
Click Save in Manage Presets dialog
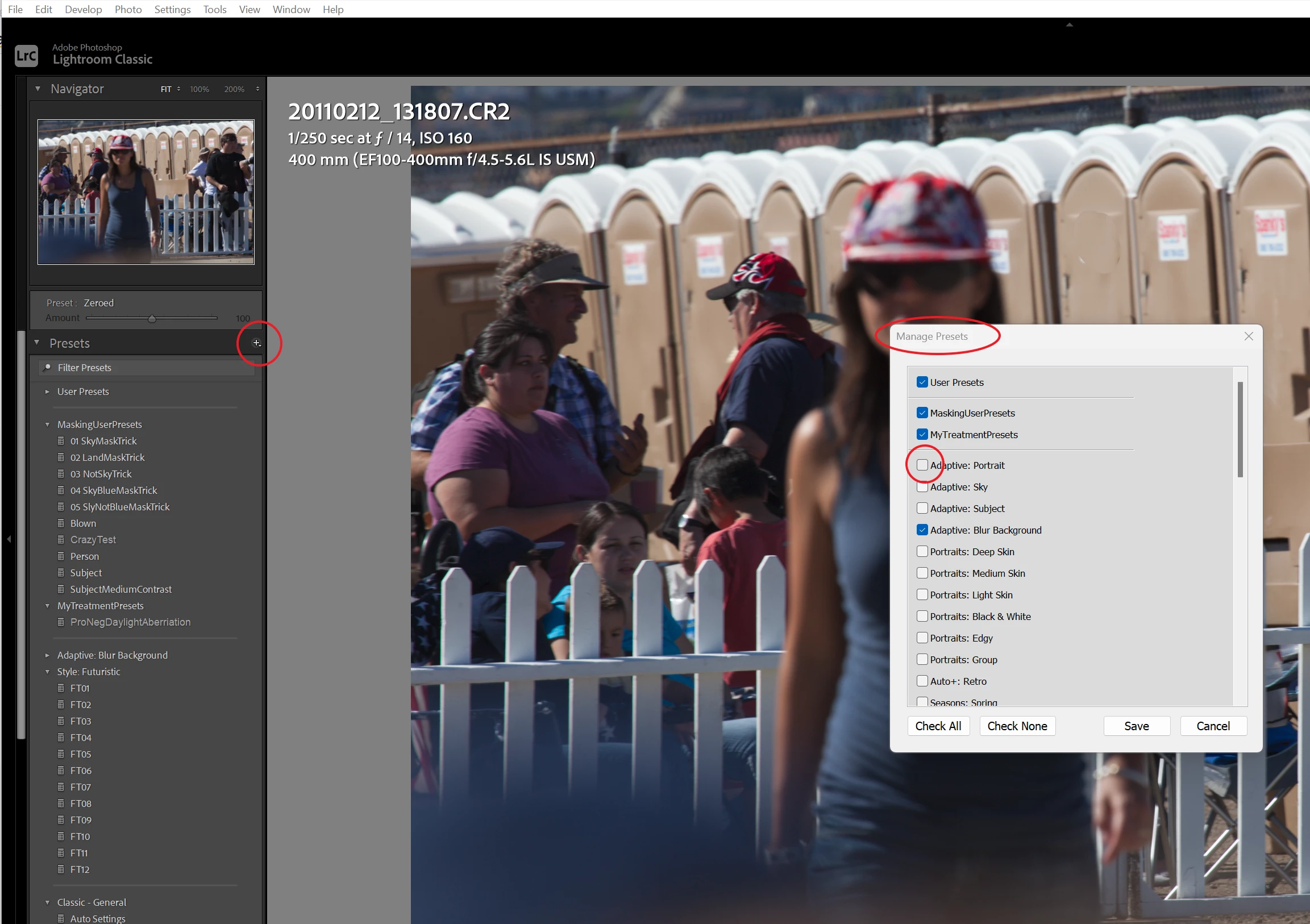point(1136,726)
